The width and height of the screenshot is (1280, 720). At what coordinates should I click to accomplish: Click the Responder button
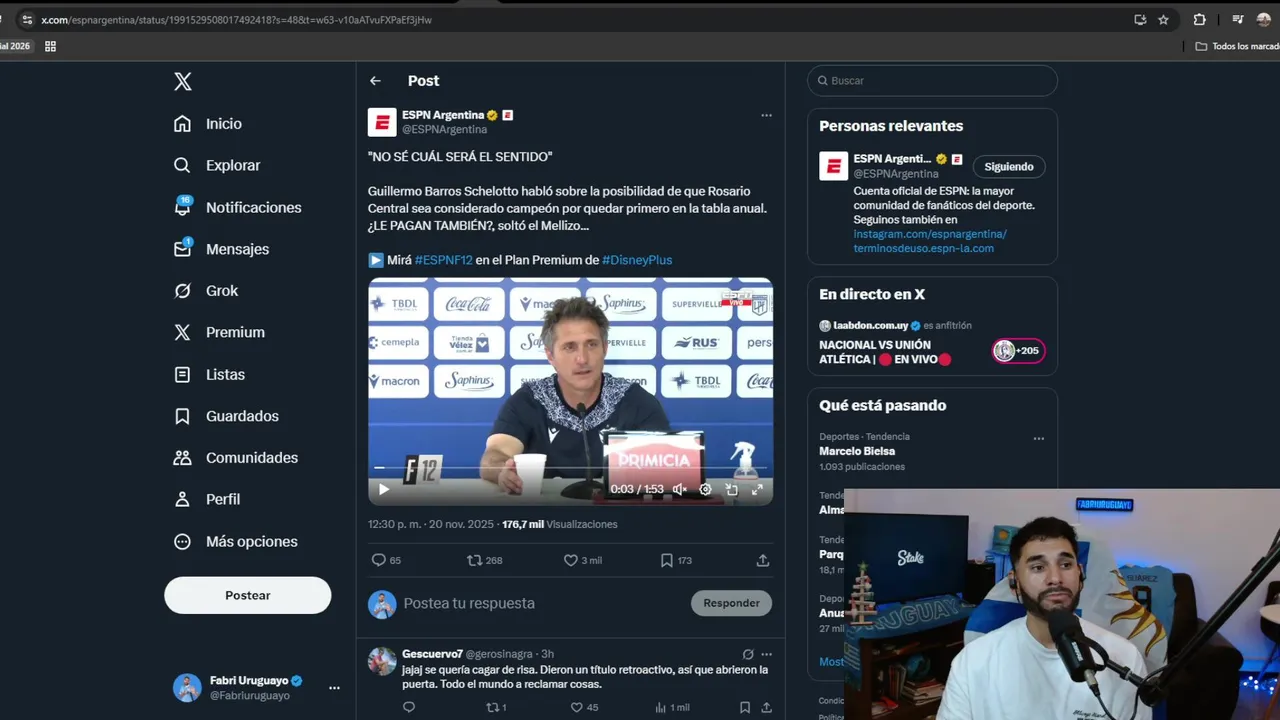(731, 603)
